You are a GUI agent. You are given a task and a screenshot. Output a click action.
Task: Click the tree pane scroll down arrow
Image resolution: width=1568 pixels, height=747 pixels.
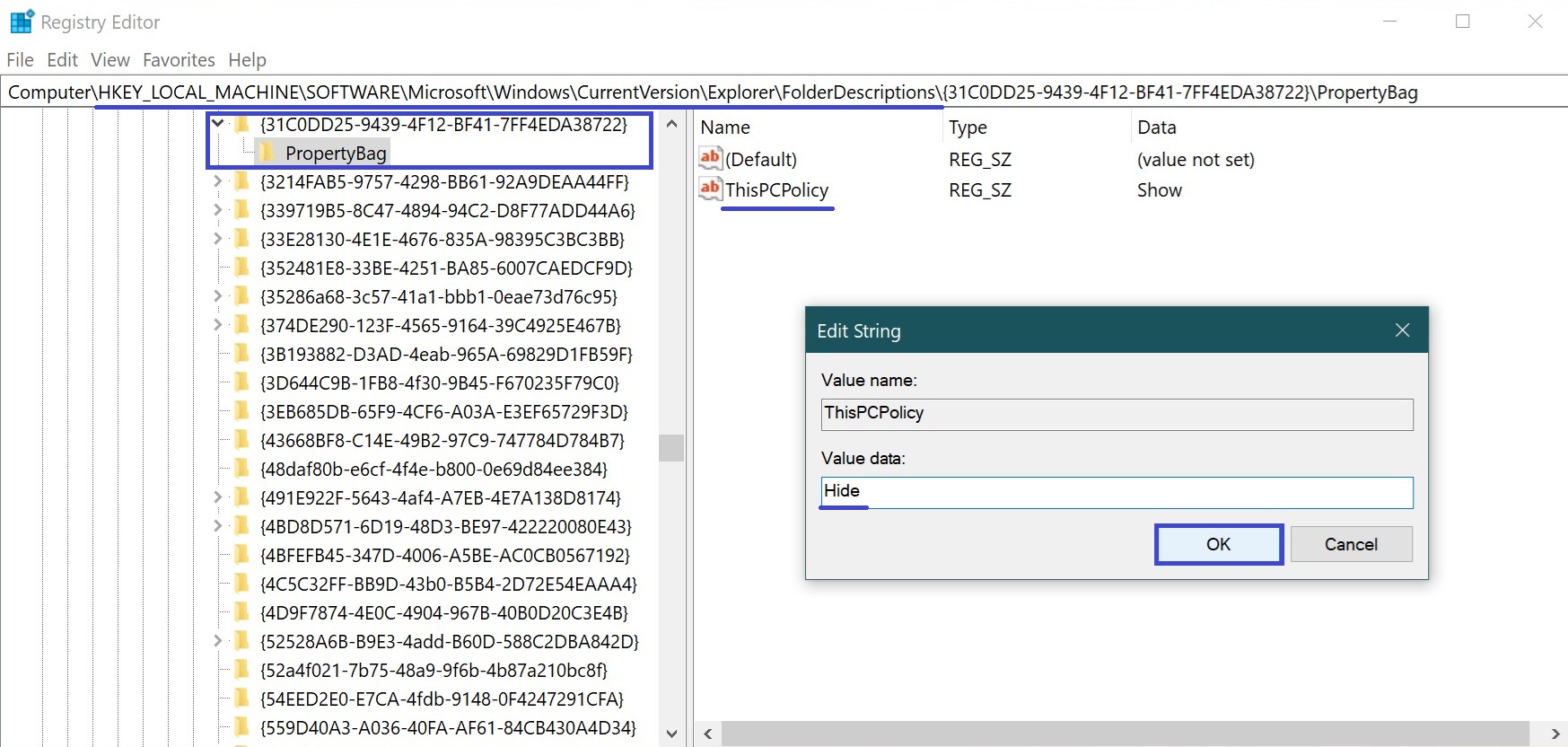671,734
